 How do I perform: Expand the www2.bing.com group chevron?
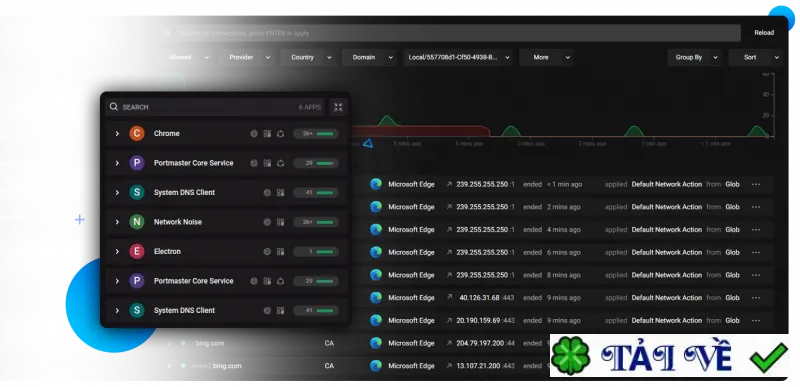coord(169,366)
